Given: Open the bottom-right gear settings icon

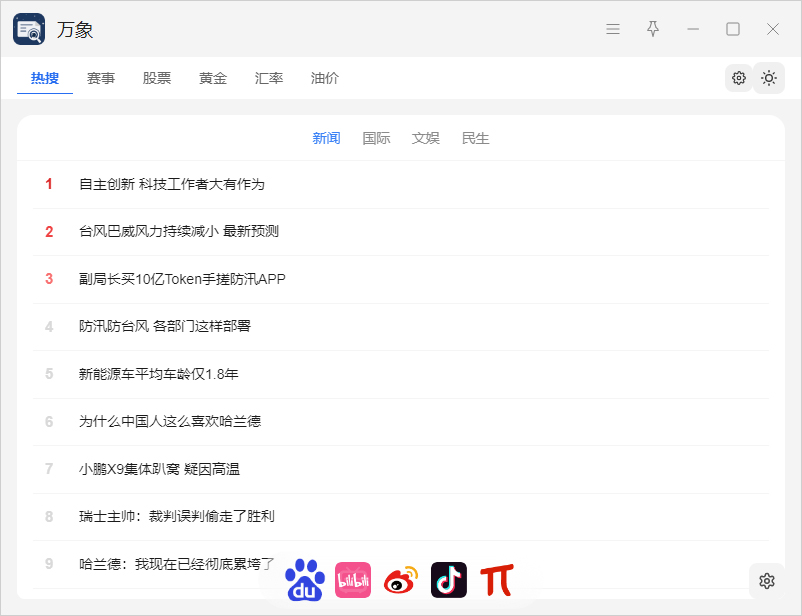Looking at the screenshot, I should (x=767, y=581).
